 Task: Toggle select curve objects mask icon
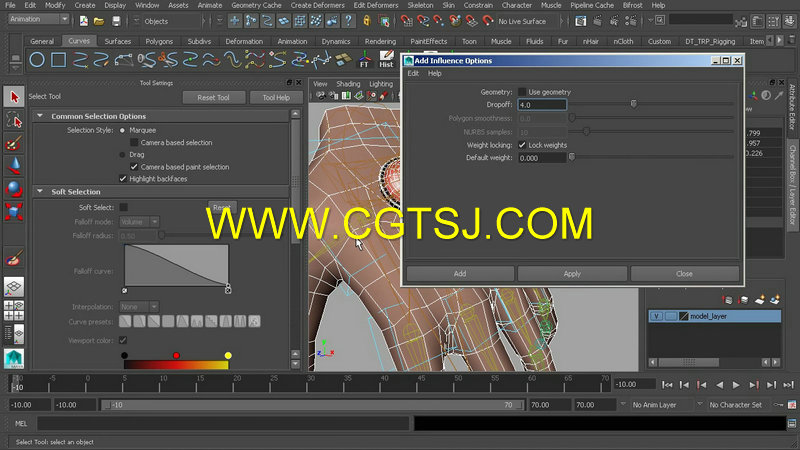point(267,21)
